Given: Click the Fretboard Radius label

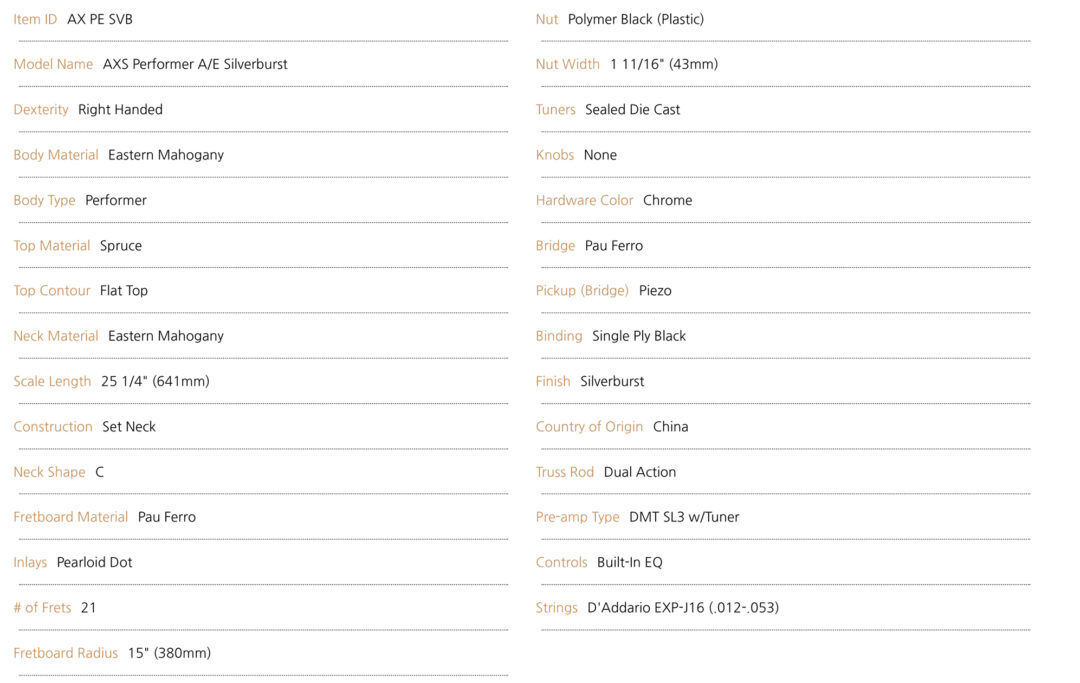Looking at the screenshot, I should pyautogui.click(x=66, y=653).
